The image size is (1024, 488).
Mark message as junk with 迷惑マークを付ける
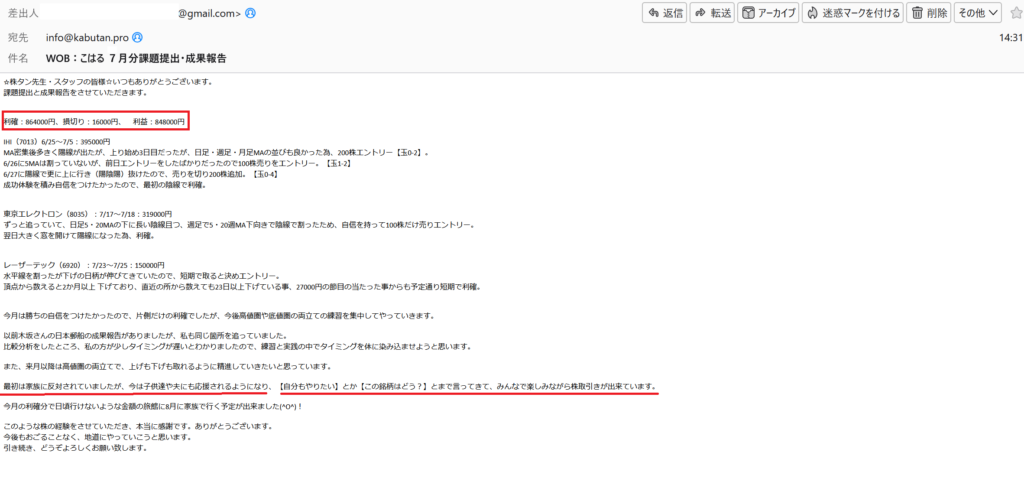coord(853,12)
